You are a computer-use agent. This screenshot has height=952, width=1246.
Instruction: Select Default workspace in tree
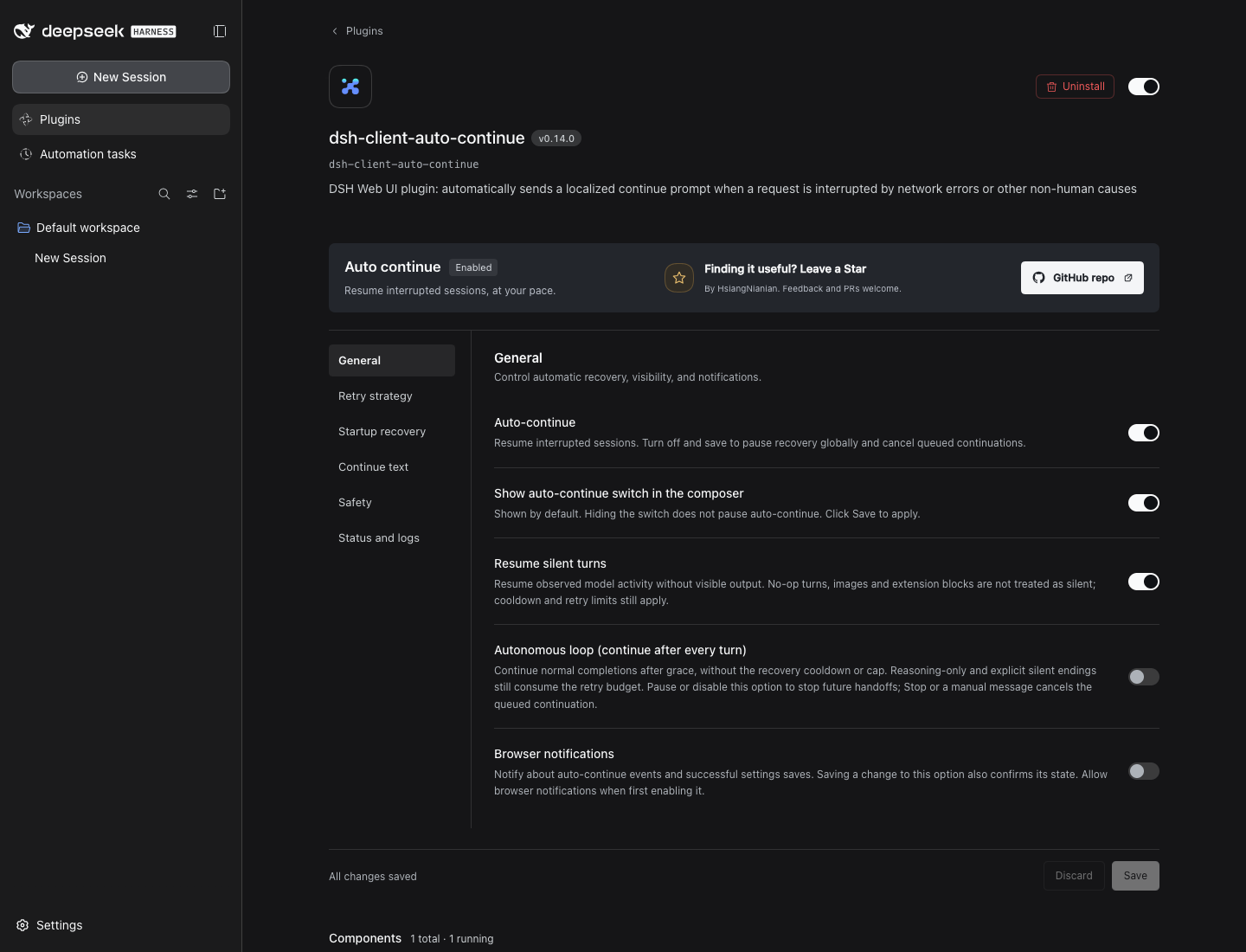click(x=121, y=228)
